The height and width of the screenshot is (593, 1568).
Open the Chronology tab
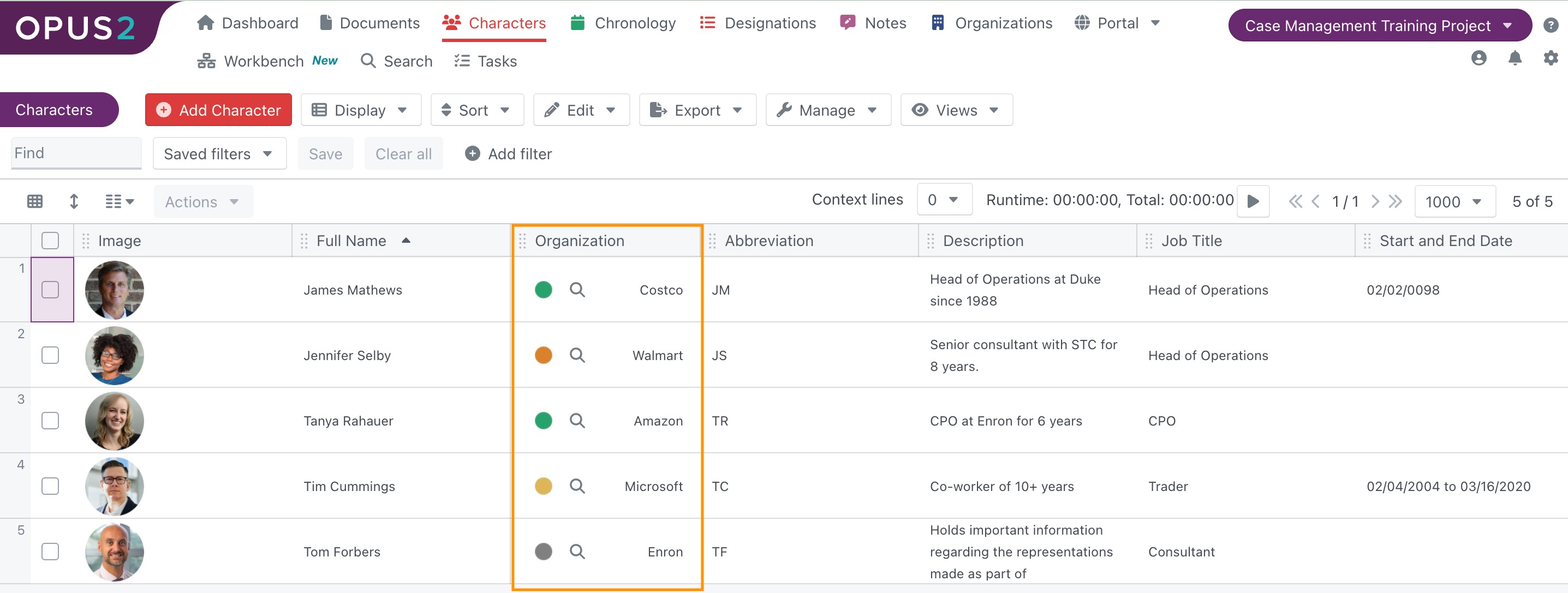click(x=623, y=23)
